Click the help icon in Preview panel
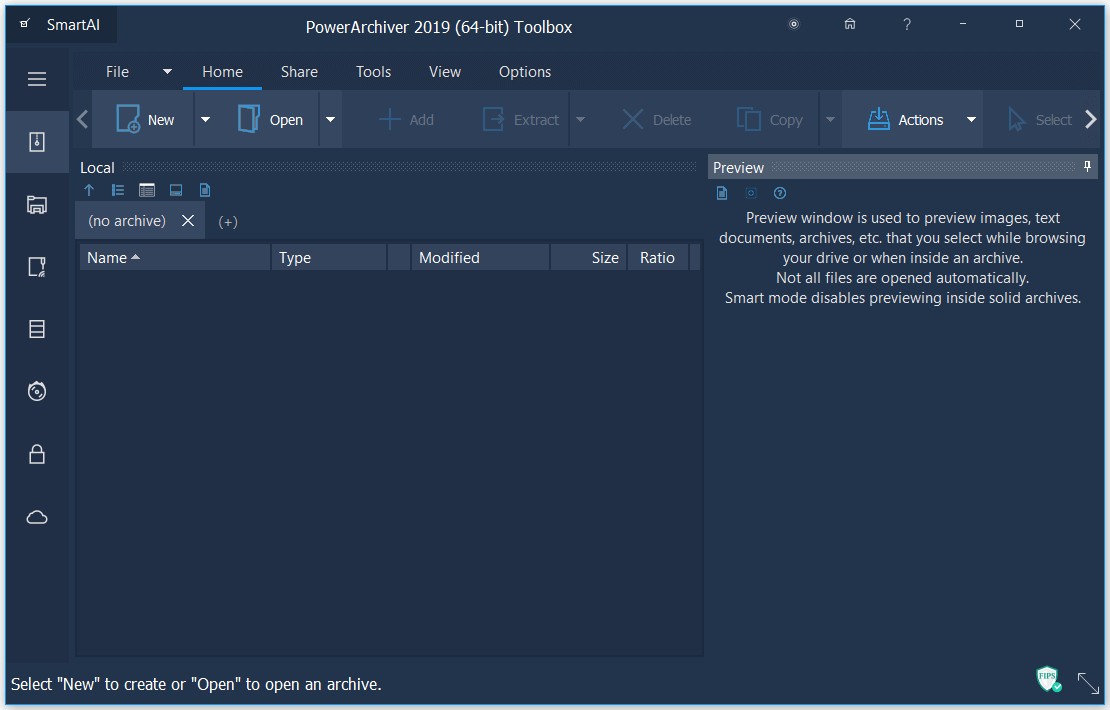Image resolution: width=1110 pixels, height=710 pixels. (780, 193)
